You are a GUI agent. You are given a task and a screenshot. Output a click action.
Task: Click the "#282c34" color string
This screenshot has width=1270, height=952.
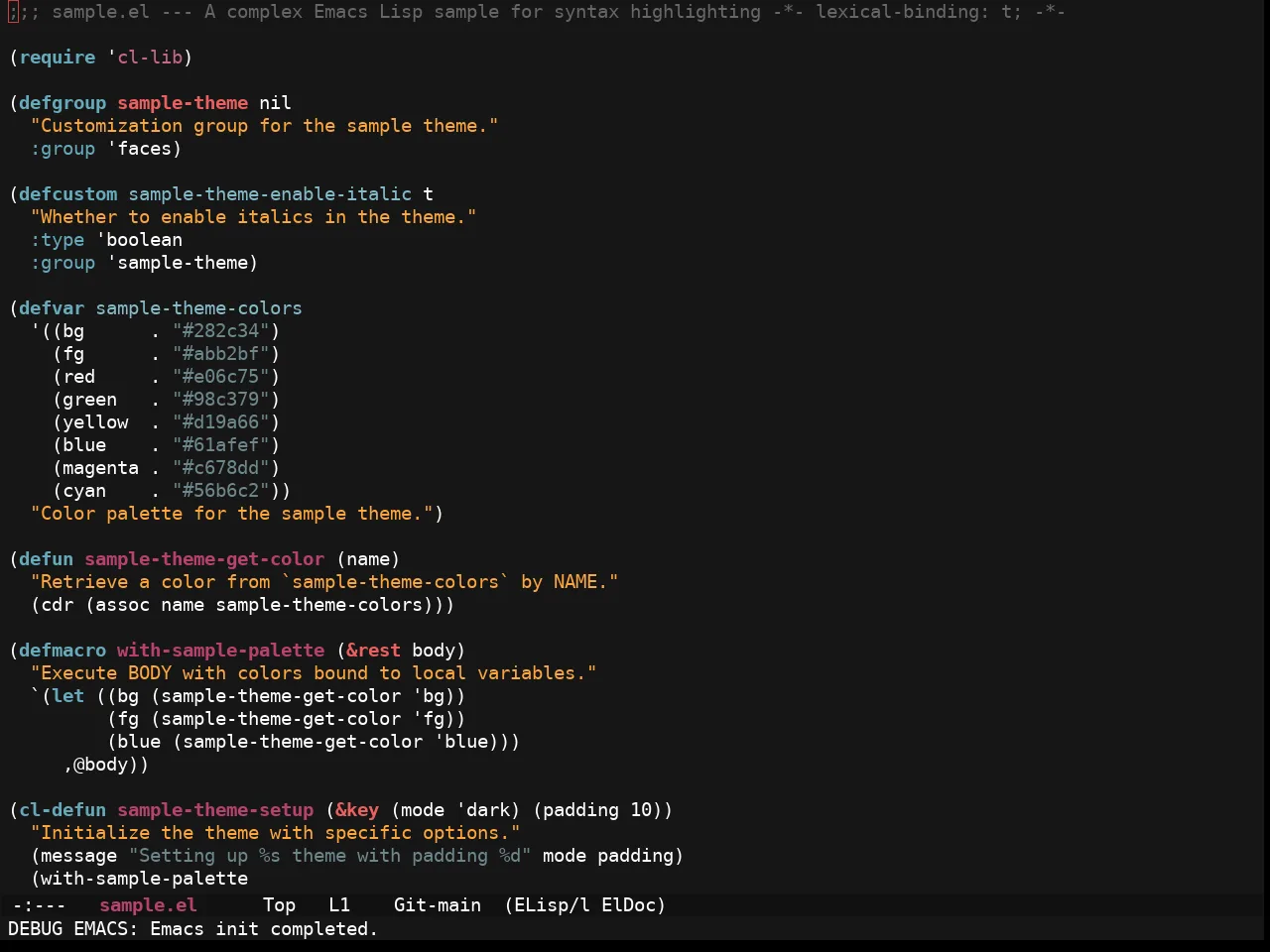[221, 331]
